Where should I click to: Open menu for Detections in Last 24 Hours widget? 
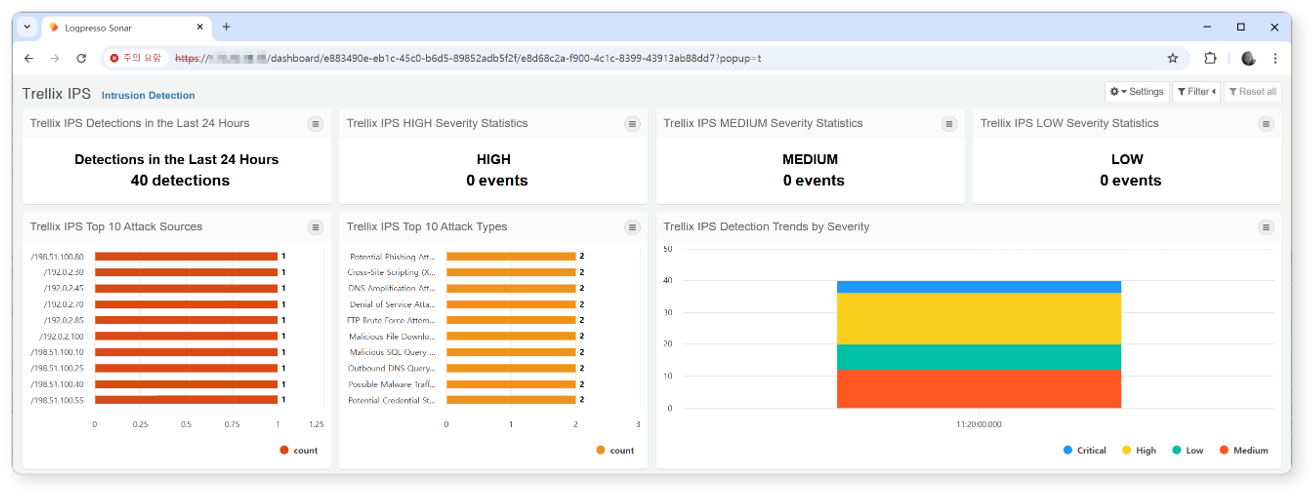tap(315, 124)
